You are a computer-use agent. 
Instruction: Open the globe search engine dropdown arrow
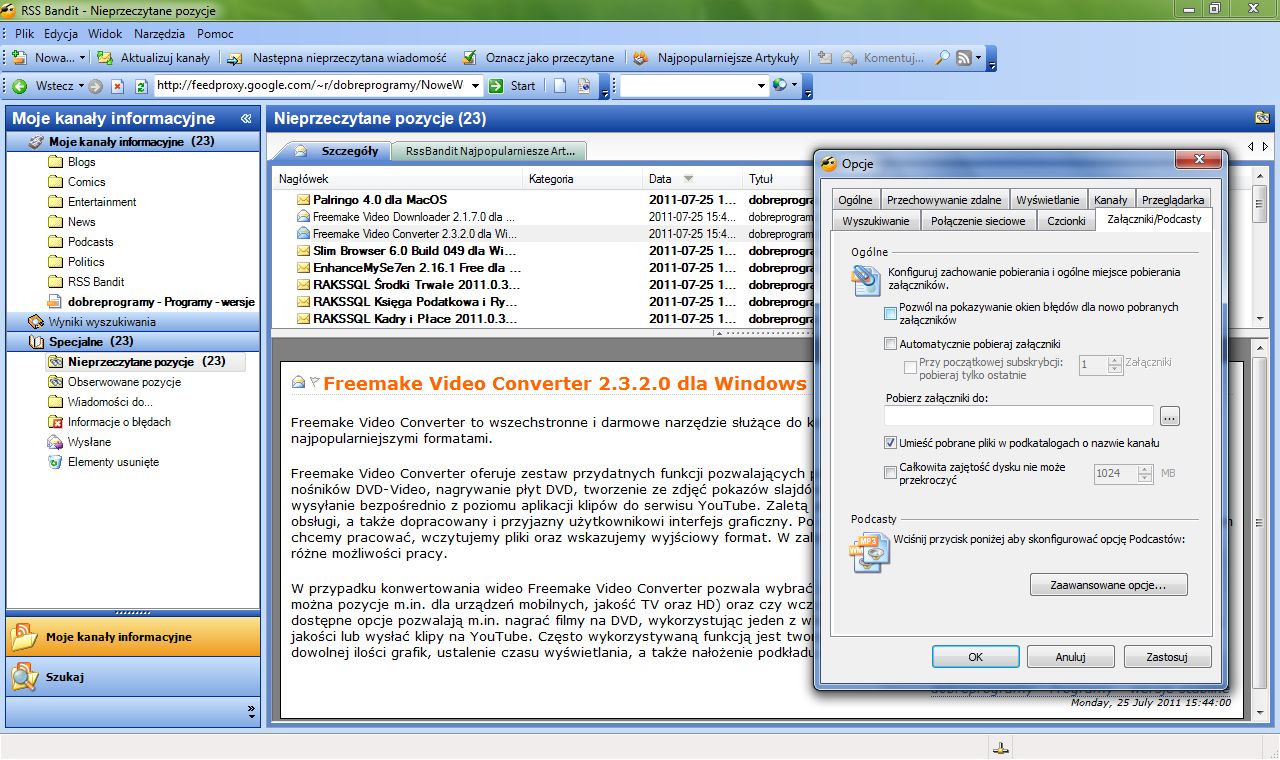[x=795, y=86]
